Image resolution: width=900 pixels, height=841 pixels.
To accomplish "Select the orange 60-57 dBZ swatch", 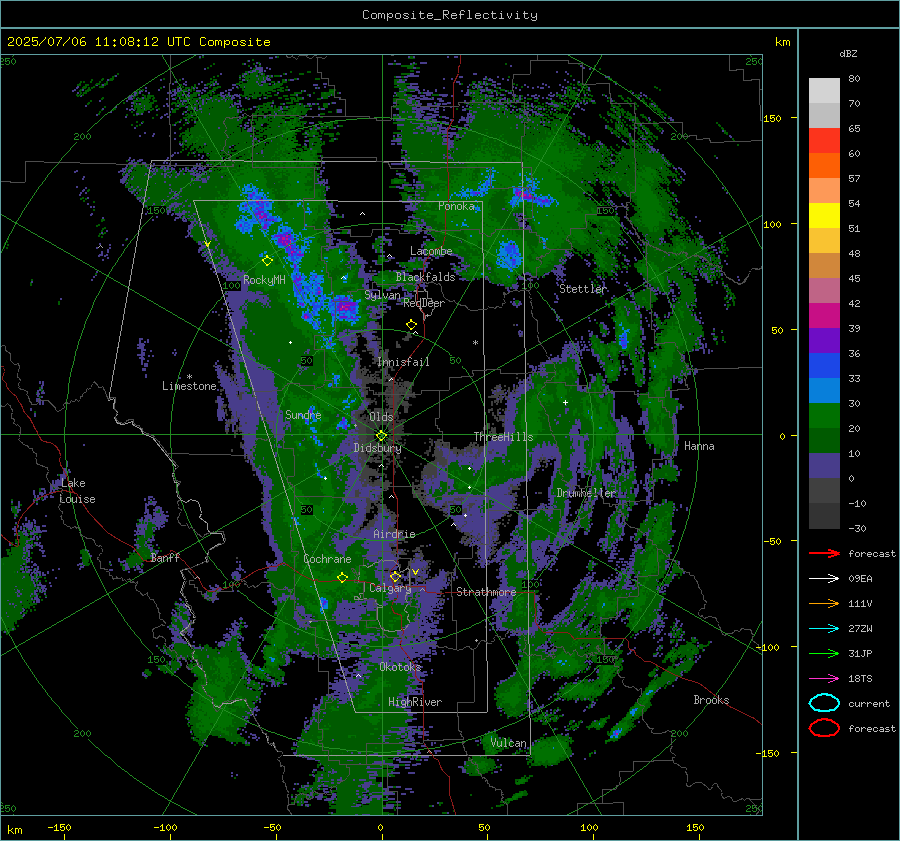I will (x=824, y=166).
